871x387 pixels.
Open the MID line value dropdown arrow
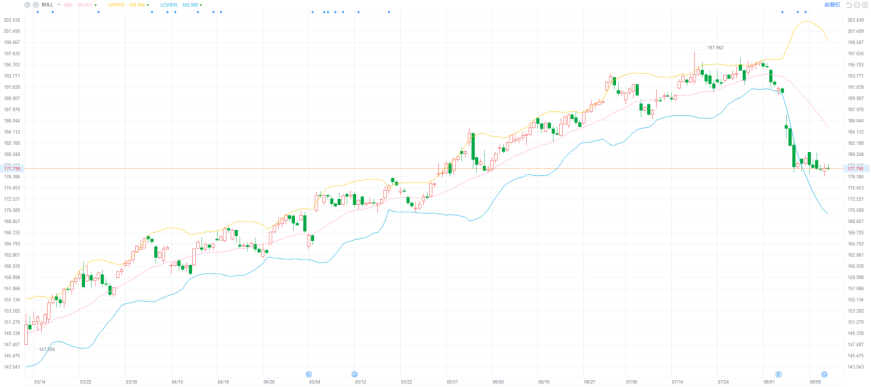[96, 5]
